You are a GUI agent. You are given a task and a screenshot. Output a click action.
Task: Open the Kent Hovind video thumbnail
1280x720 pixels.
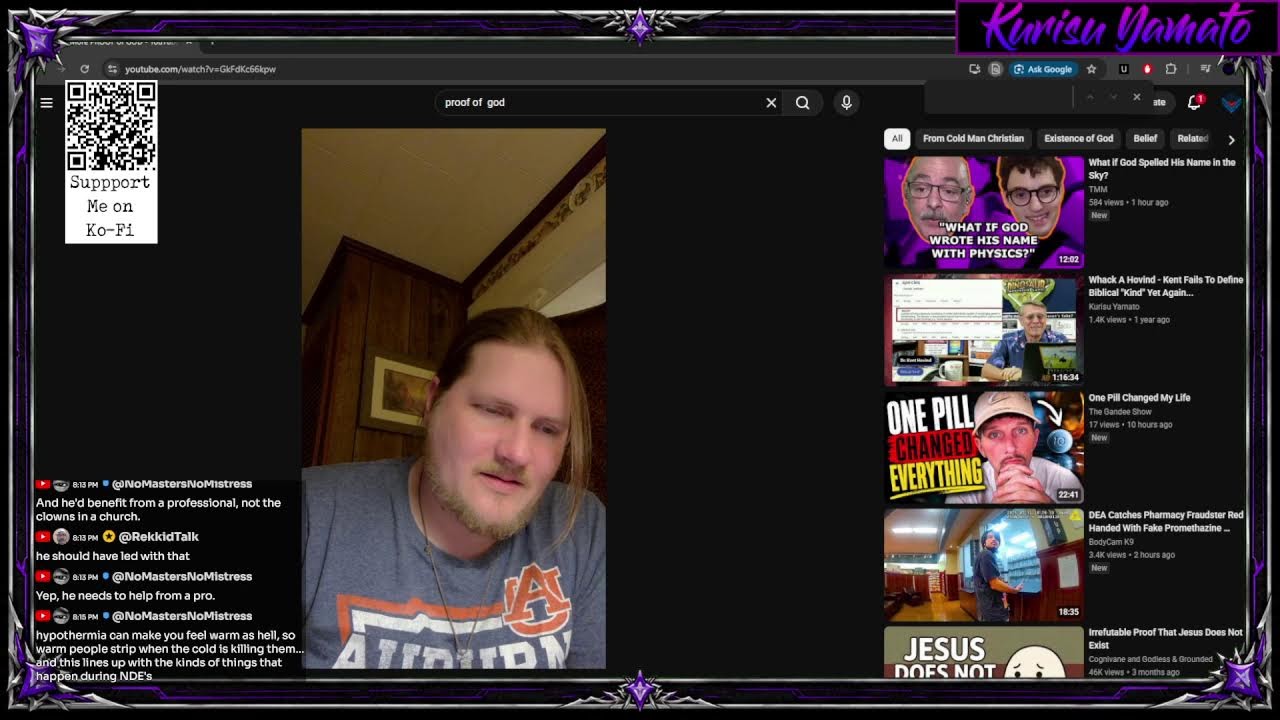click(x=984, y=330)
